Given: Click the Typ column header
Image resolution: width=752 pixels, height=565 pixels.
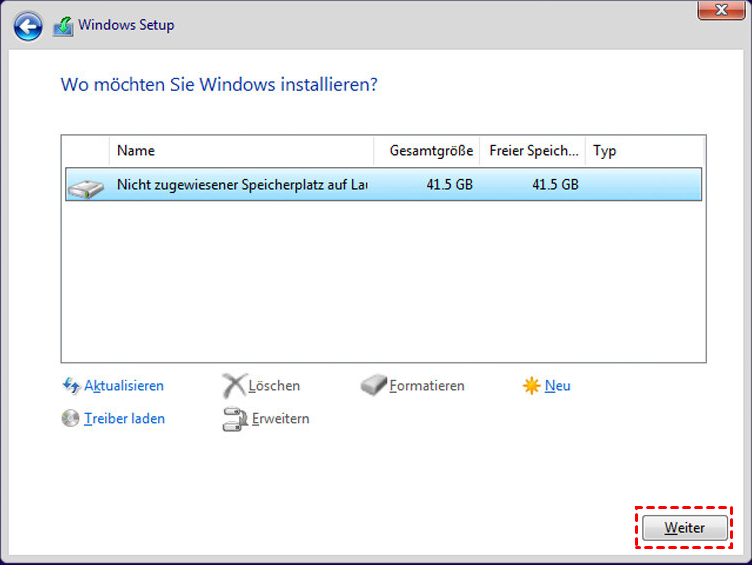Looking at the screenshot, I should (x=645, y=151).
